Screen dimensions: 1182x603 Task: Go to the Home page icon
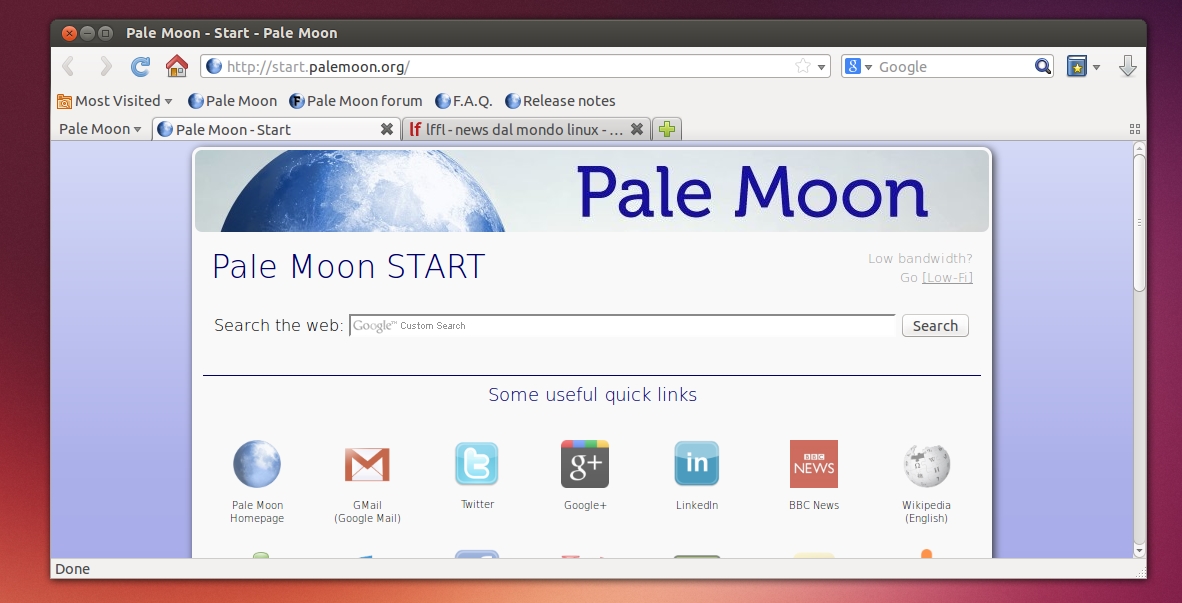pos(176,66)
